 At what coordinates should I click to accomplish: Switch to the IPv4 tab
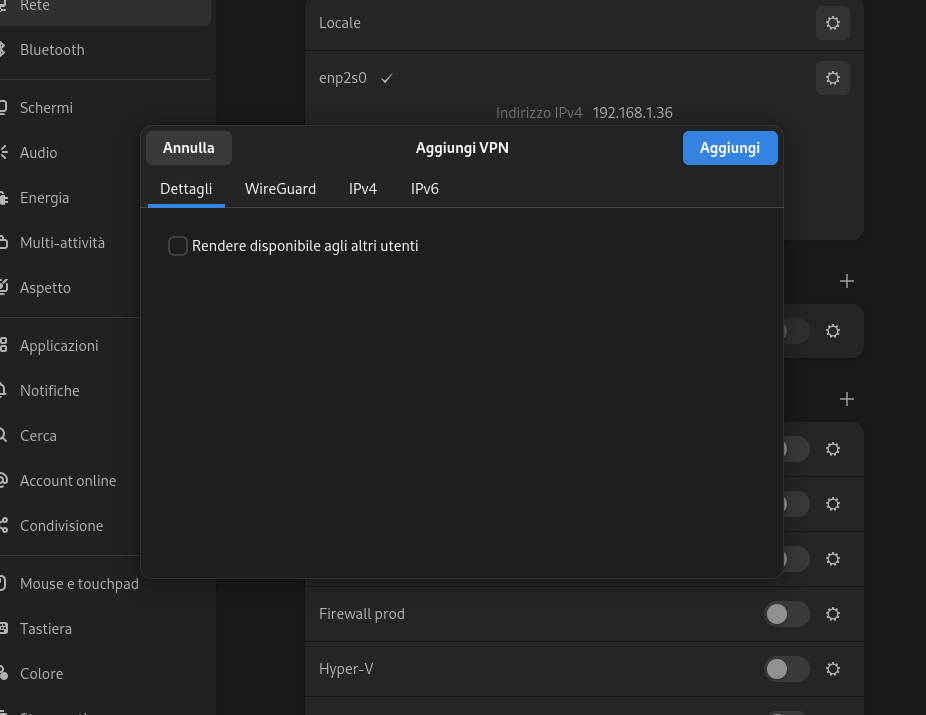[x=363, y=189]
